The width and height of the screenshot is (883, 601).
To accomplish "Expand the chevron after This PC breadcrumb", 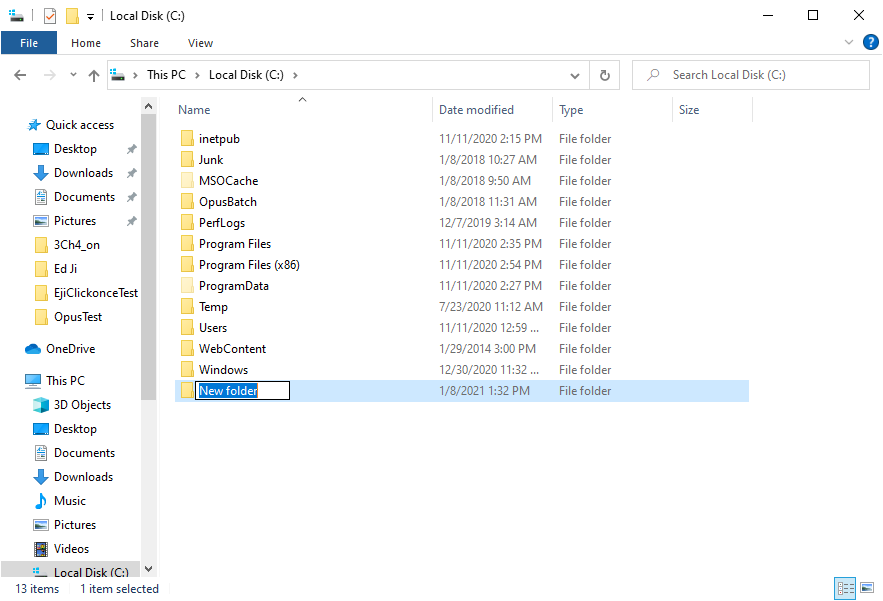I will click(x=197, y=75).
